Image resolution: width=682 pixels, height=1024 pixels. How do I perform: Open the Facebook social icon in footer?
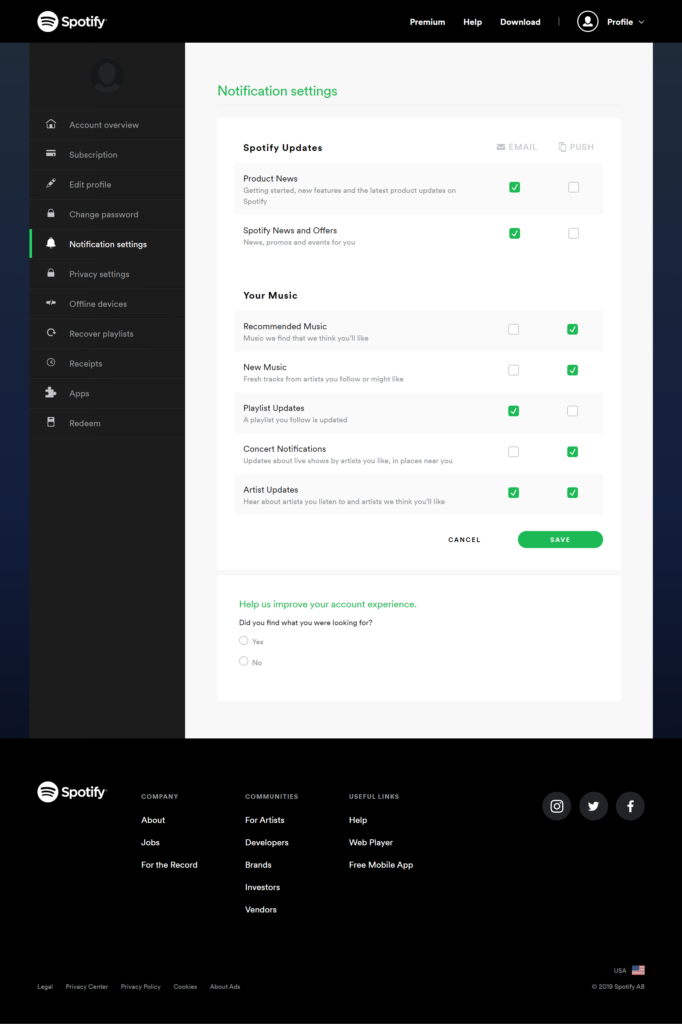630,806
